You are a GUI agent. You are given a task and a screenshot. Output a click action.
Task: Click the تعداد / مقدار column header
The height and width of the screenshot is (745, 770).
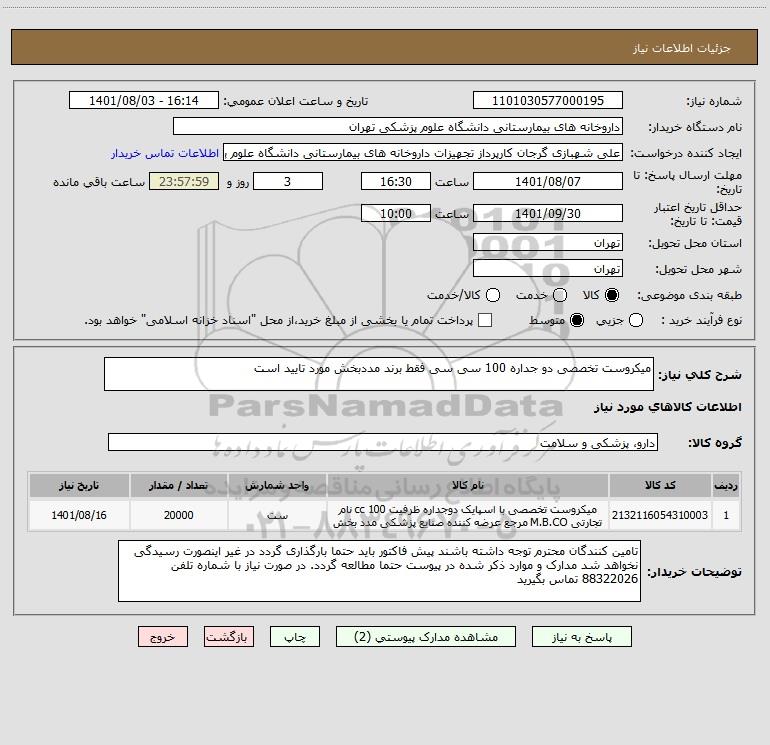(x=179, y=485)
